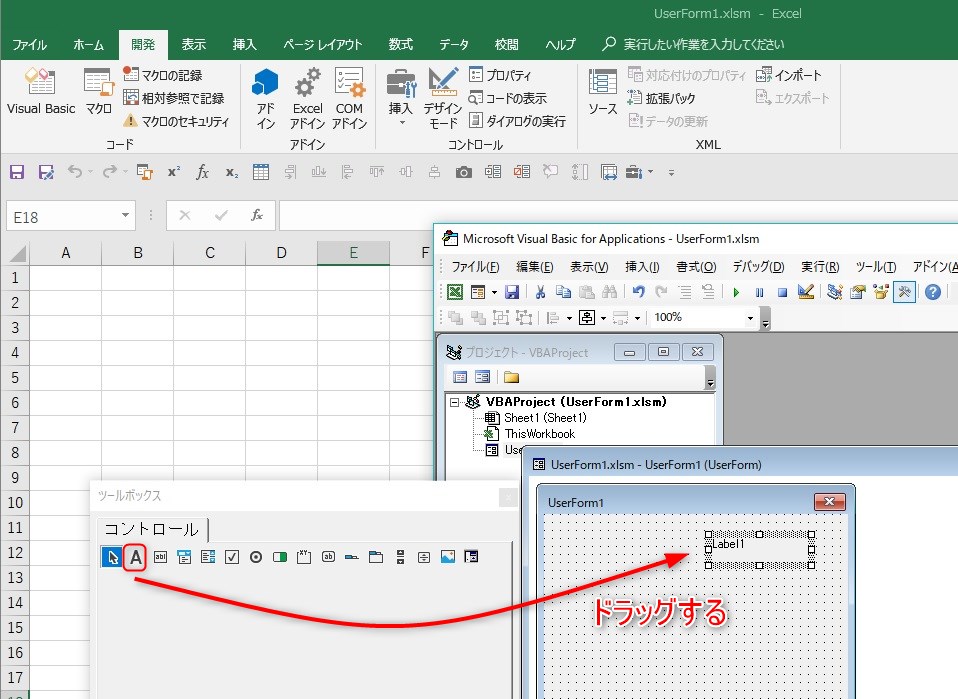The image size is (958, 699).
Task: Click ダイアログの実行 in the ribbon
Action: pyautogui.click(x=517, y=121)
